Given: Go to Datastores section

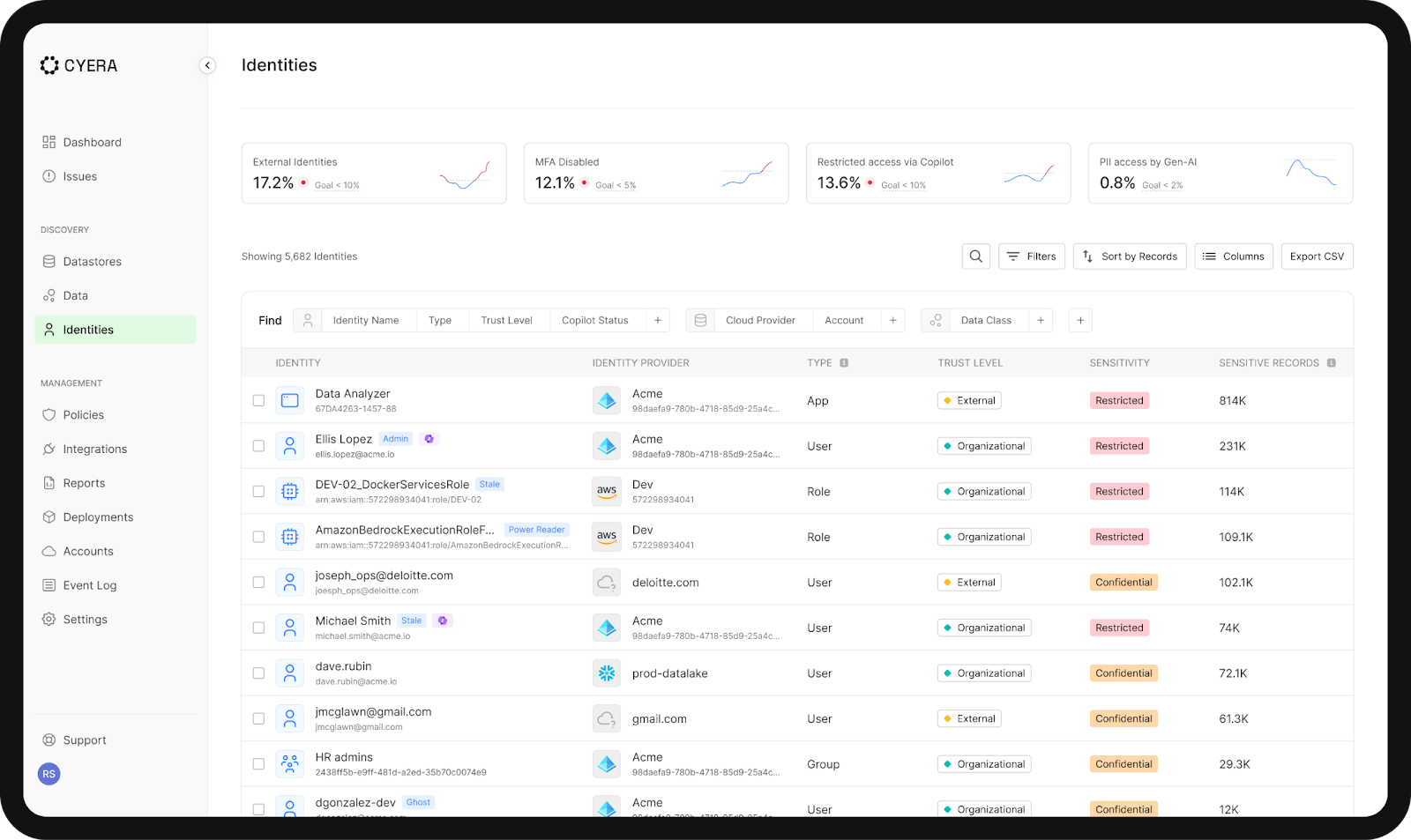Looking at the screenshot, I should coord(92,262).
